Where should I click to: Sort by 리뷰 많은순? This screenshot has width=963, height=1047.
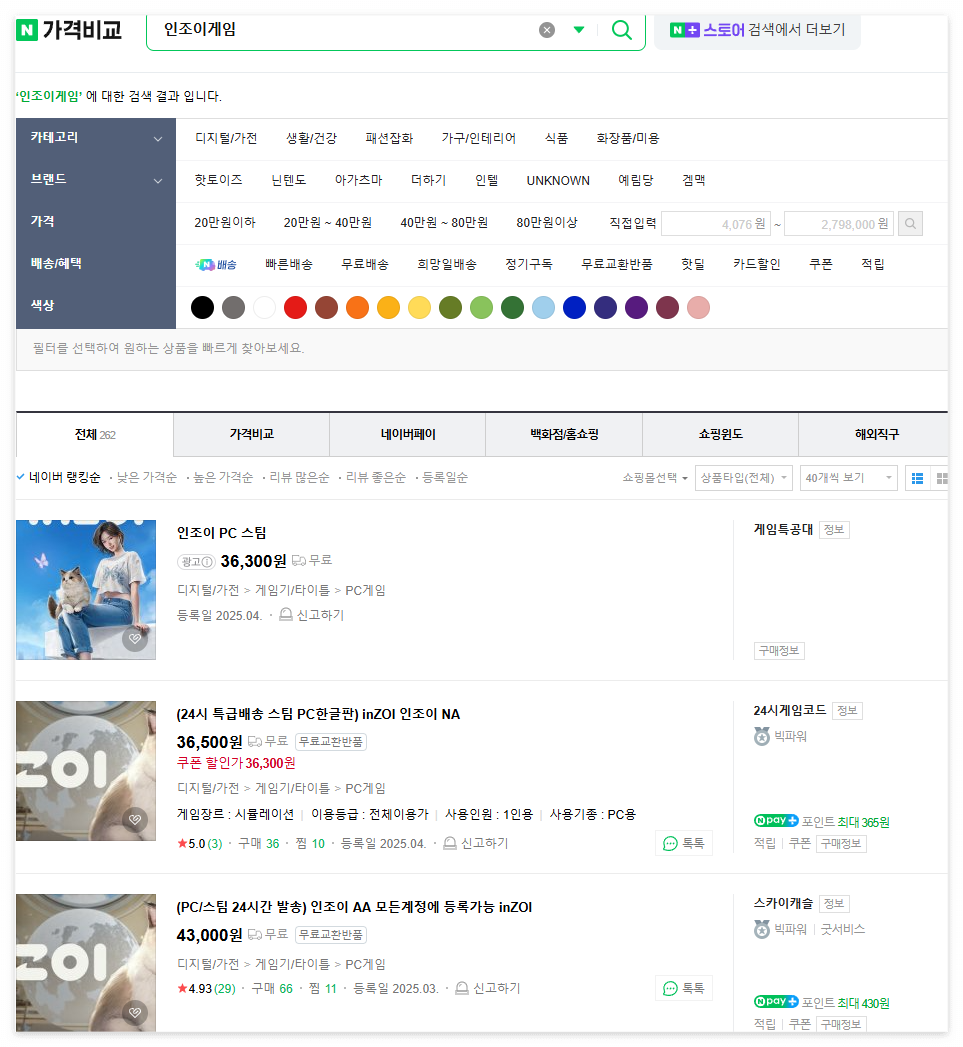point(299,477)
